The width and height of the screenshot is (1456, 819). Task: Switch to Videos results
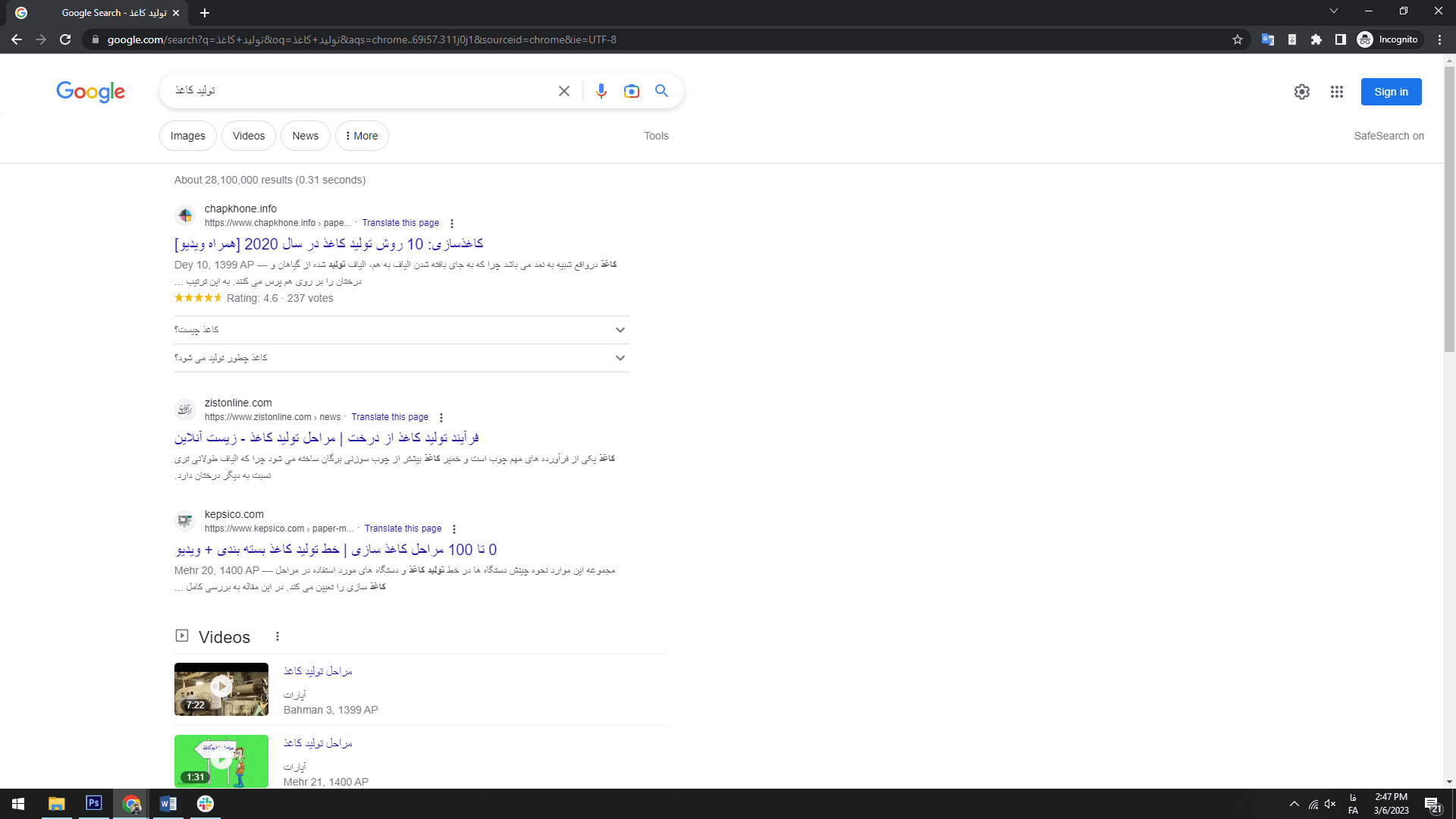(249, 136)
